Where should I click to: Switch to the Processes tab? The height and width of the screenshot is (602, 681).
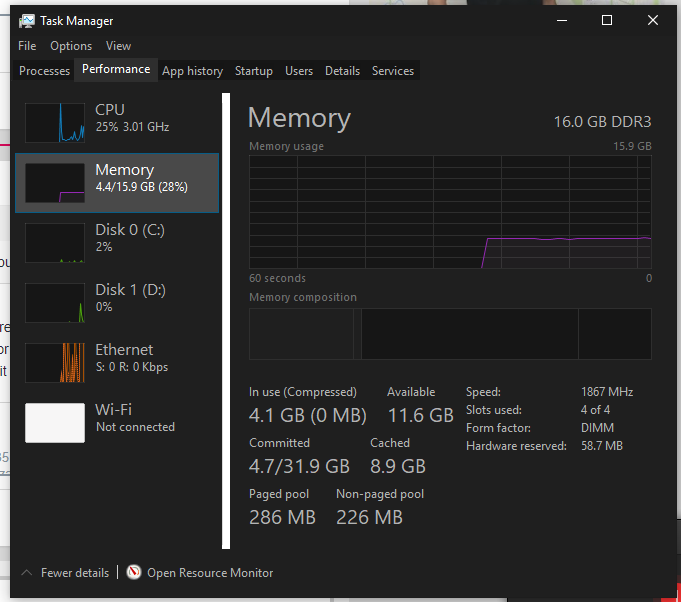click(x=44, y=71)
